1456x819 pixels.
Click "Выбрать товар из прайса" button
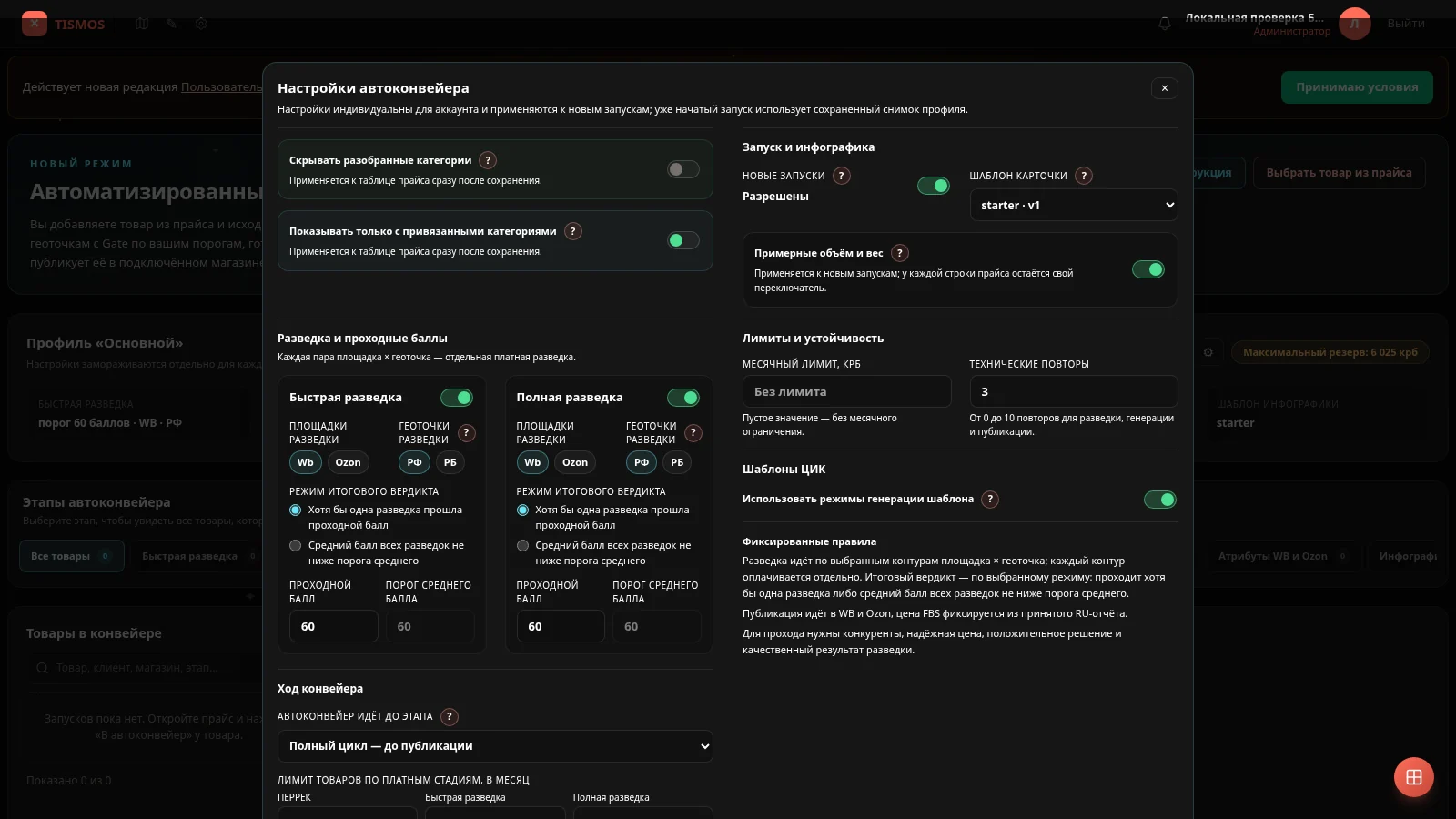[1339, 173]
